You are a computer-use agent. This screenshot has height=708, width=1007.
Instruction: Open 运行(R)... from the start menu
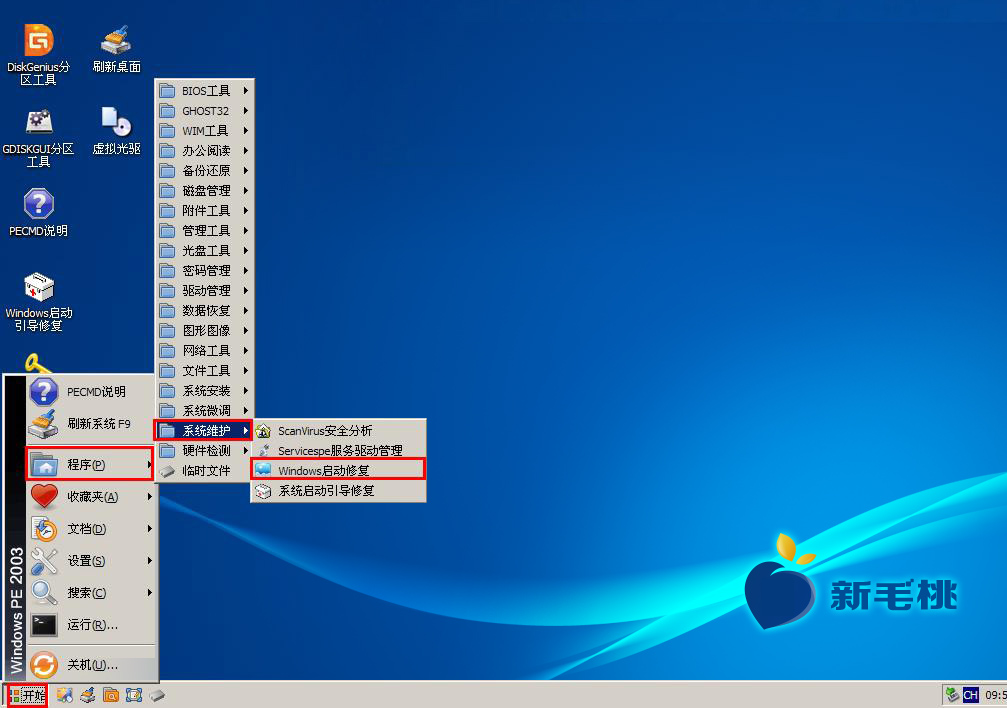tap(91, 624)
